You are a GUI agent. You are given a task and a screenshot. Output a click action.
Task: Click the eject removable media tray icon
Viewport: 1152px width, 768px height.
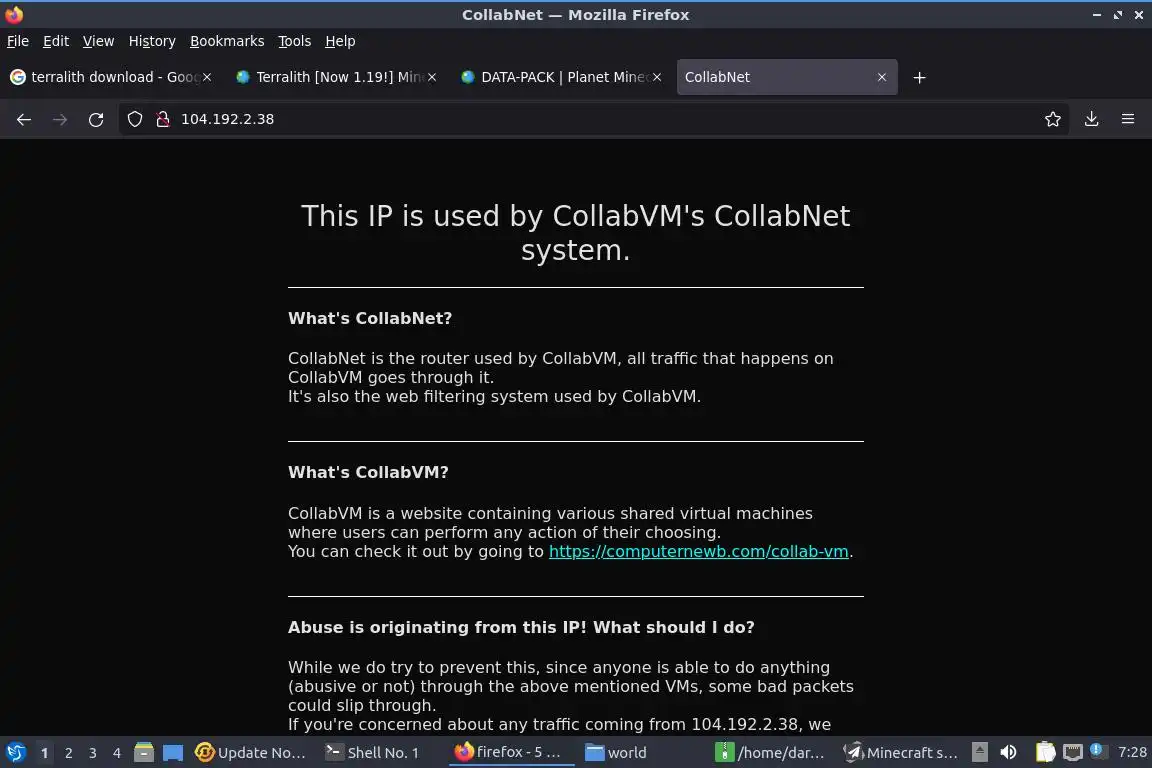click(979, 753)
